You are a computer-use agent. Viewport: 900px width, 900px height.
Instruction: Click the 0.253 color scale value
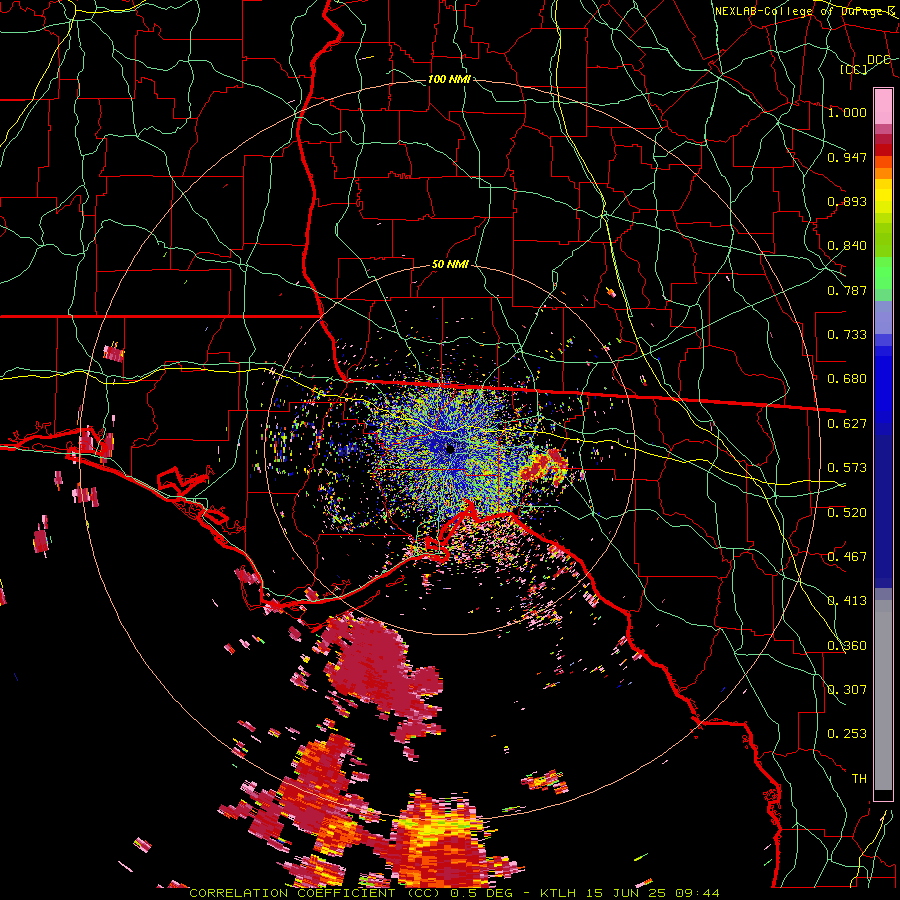[x=847, y=734]
